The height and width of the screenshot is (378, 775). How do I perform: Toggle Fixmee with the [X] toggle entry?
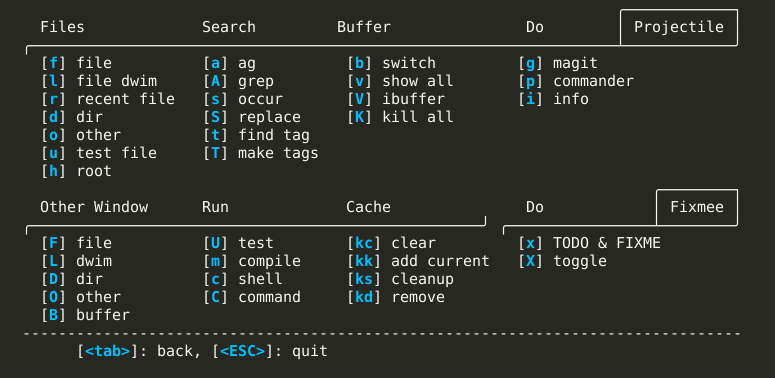click(562, 261)
